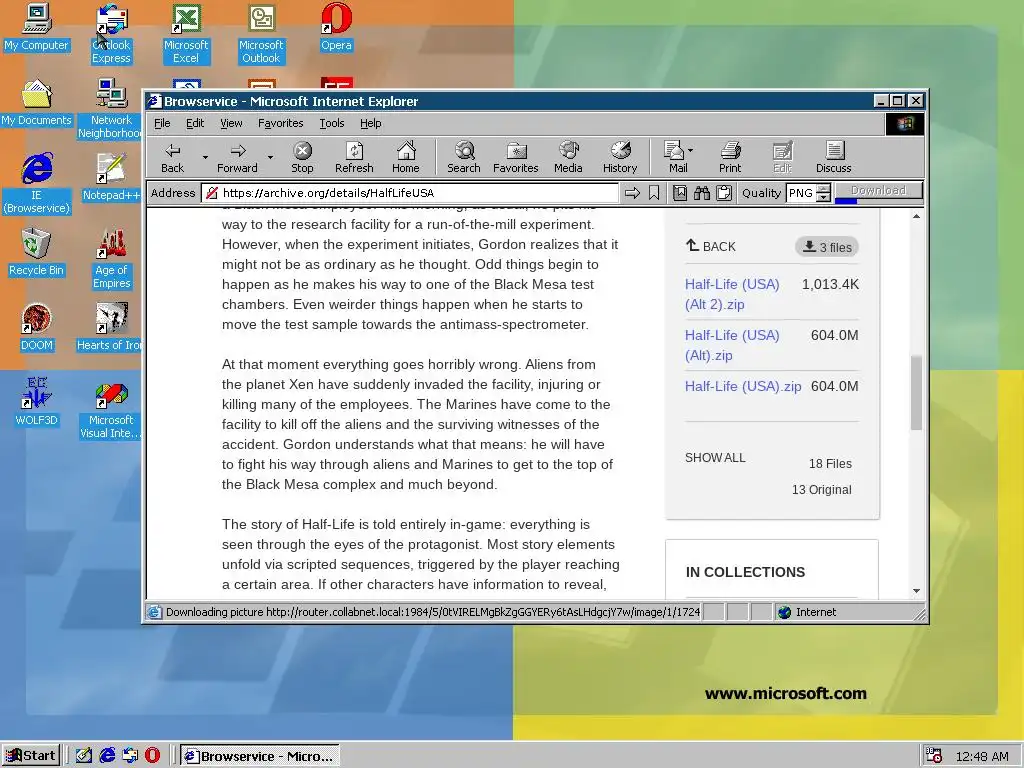Screen dimensions: 1024x768
Task: Increase Quality setting with up spinner arrow
Action: click(x=824, y=189)
